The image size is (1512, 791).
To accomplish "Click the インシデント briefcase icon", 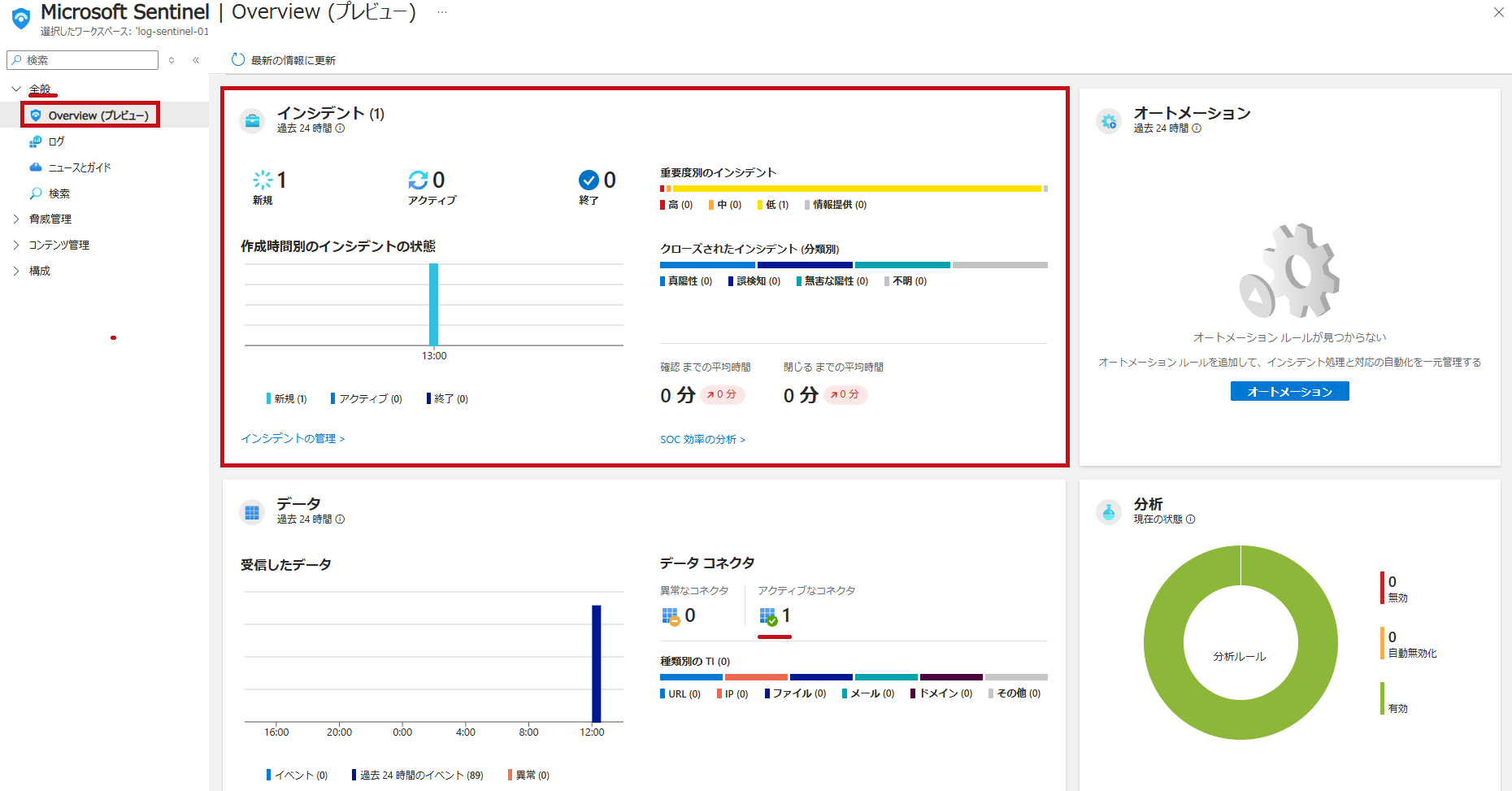I will [x=252, y=120].
